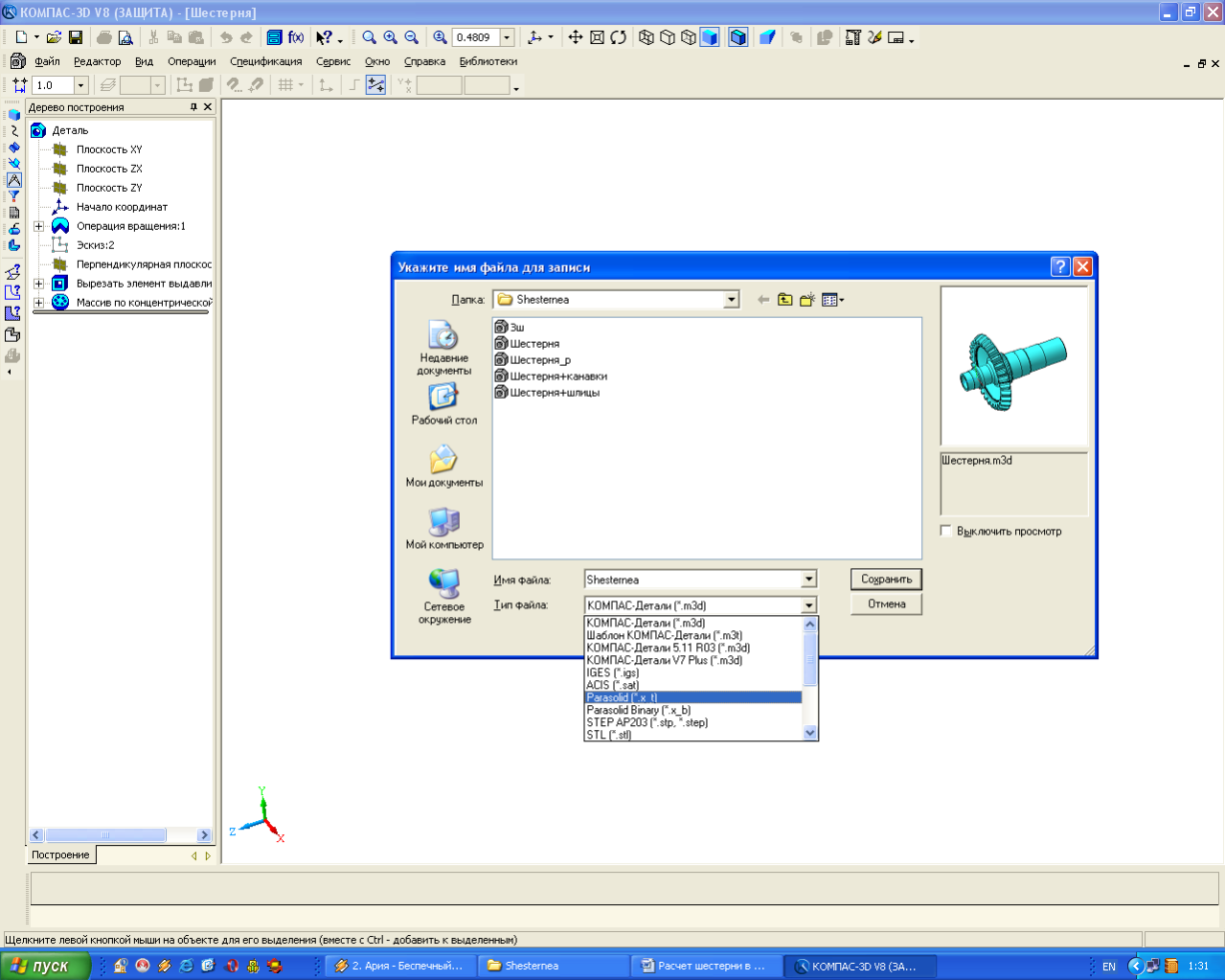This screenshot has height=980, width=1225.
Task: Choose IGES (*.igs) file type option
Action: point(693,672)
